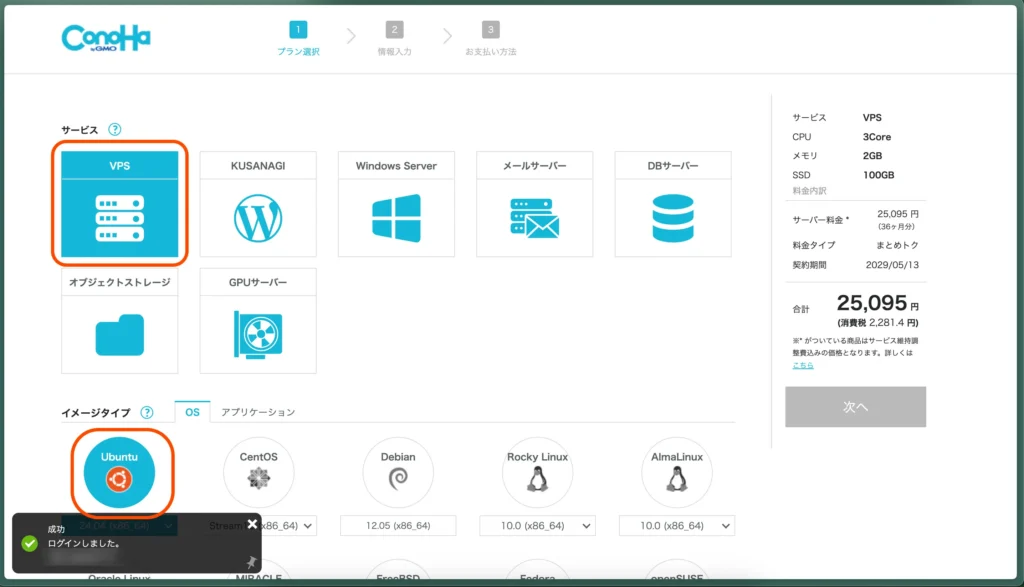Select the AlmaLinux OS image
Screen dimensions: 1024x587
click(x=677, y=473)
